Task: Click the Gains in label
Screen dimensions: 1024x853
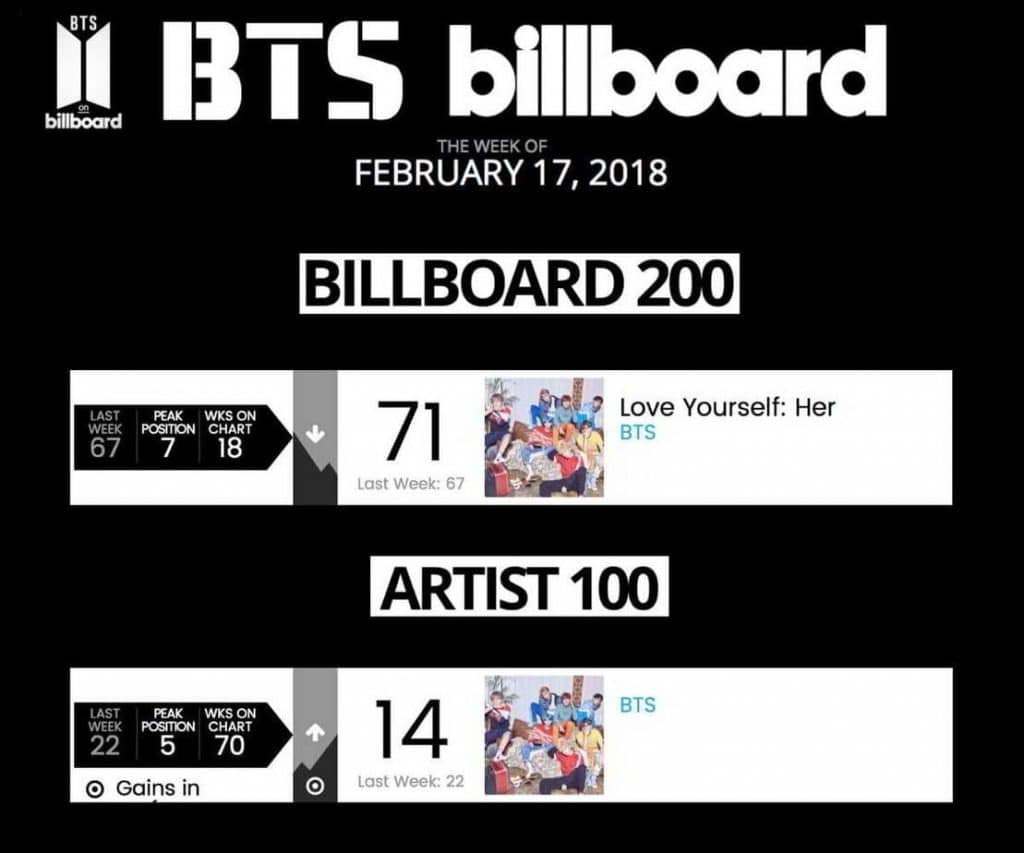Action: [x=158, y=788]
